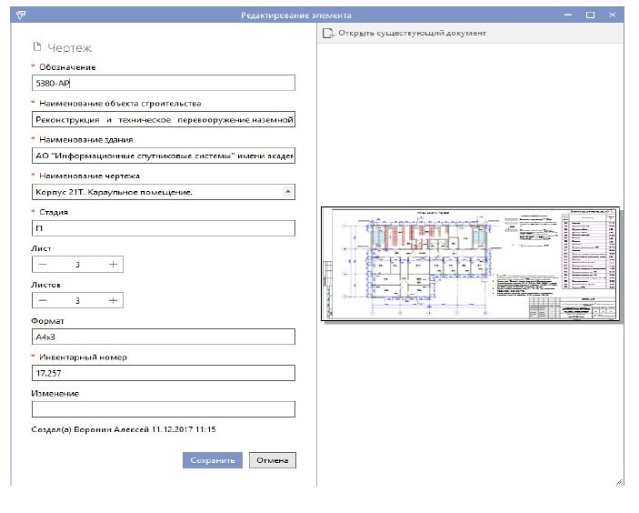
Task: Close the Редактирование элемента dialog
Action: 613,15
